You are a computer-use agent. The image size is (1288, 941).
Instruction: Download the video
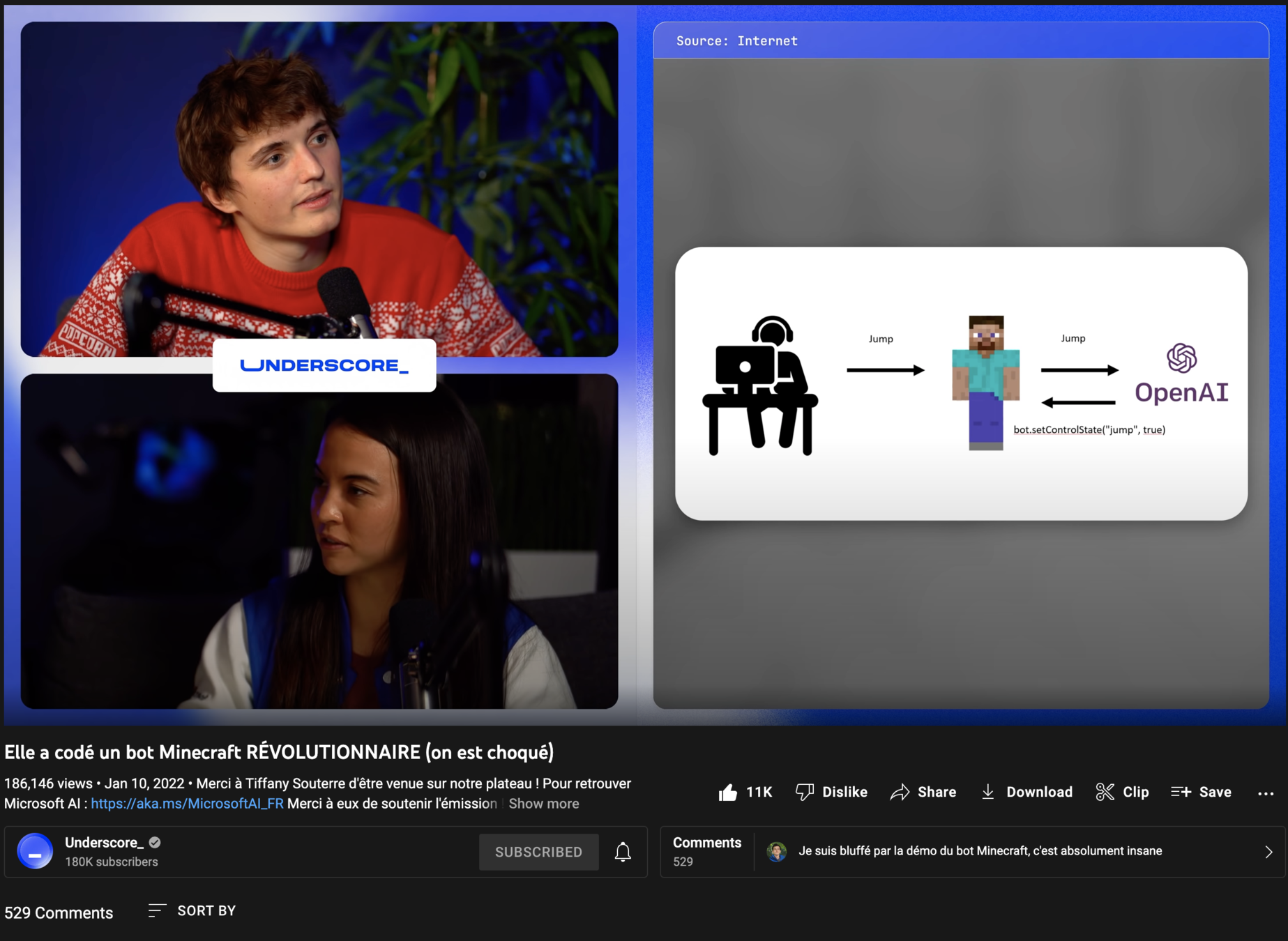[x=1026, y=792]
